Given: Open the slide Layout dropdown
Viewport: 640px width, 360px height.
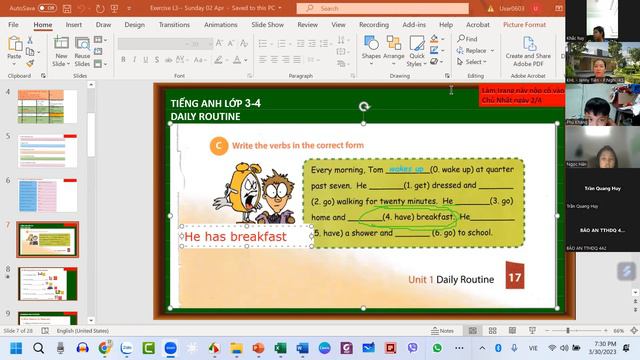Looking at the screenshot, I should coord(100,40).
